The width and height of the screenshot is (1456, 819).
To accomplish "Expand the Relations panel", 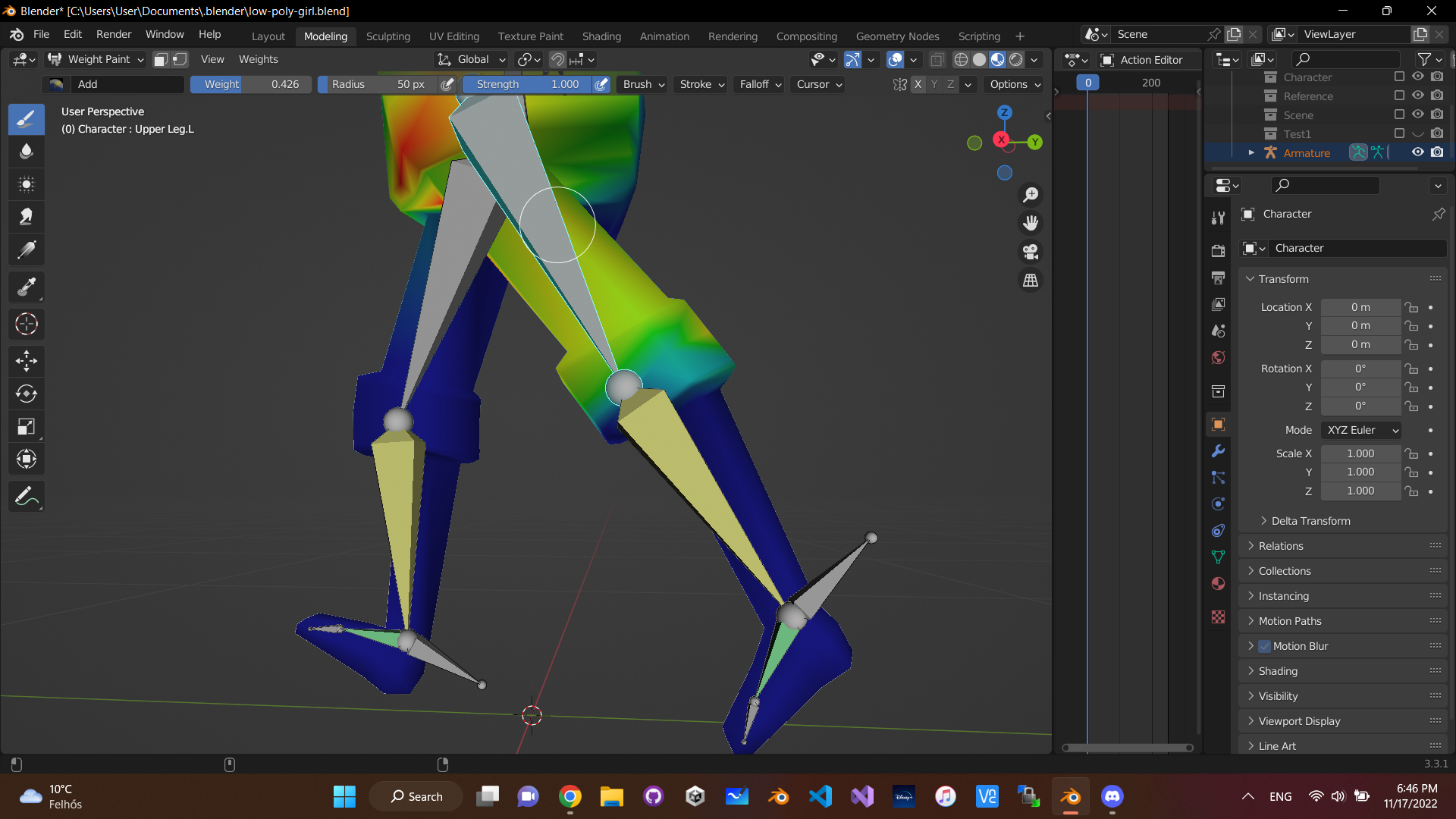I will [x=1342, y=546].
